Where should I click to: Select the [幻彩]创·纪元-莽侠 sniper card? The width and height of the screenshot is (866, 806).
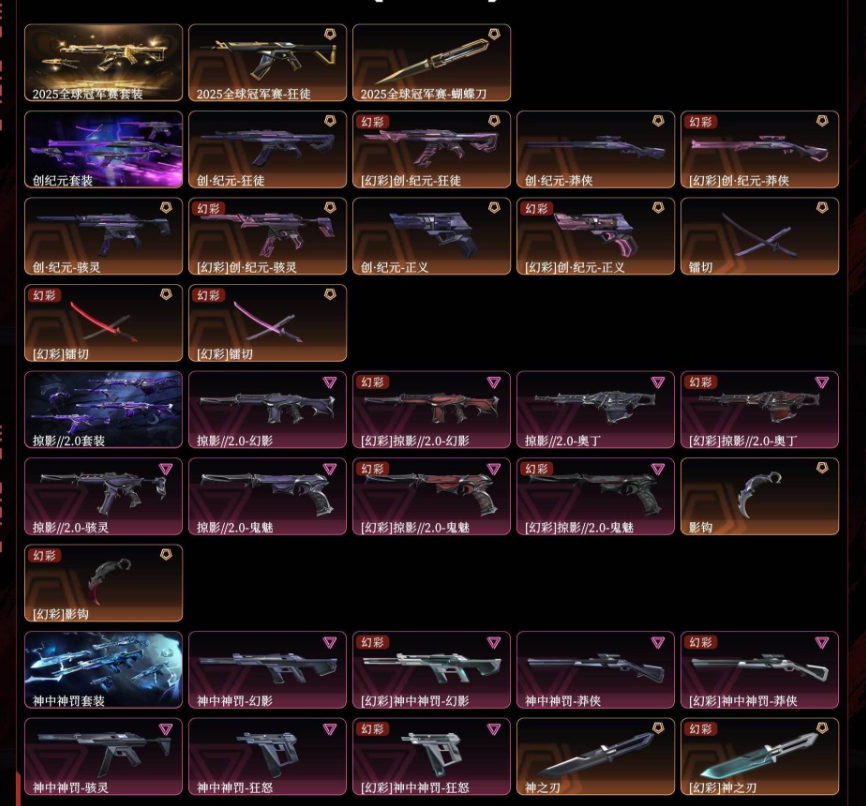pyautogui.click(x=759, y=149)
